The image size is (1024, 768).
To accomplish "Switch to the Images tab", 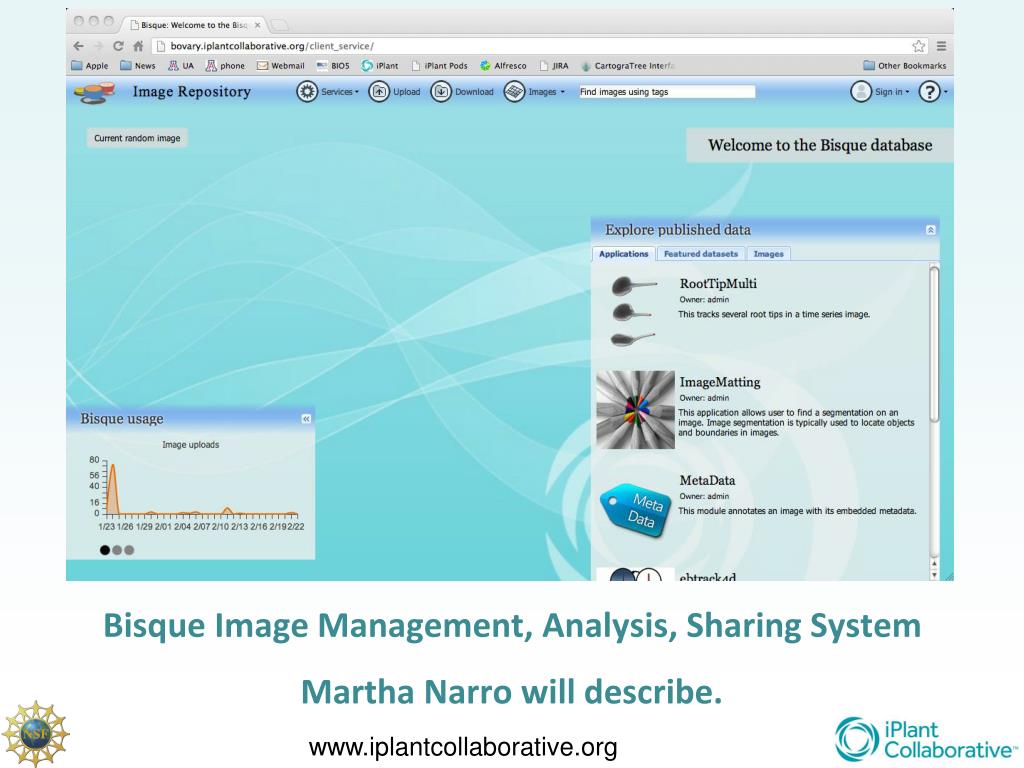I will point(769,253).
